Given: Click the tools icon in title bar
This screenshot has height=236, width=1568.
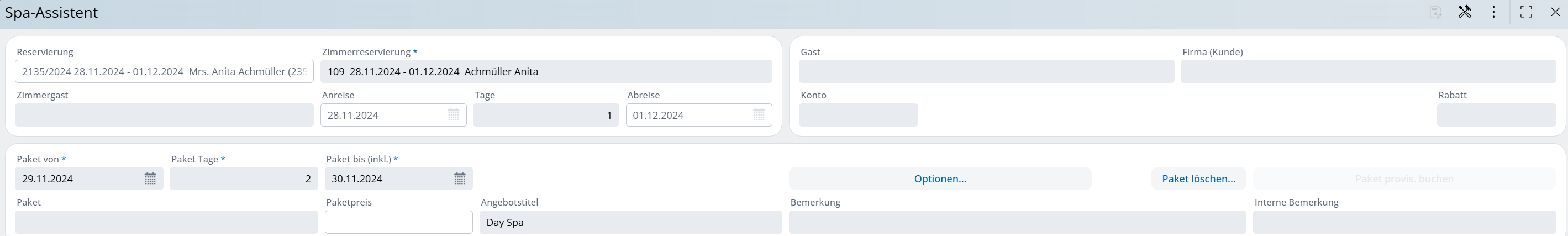Looking at the screenshot, I should [x=1465, y=12].
